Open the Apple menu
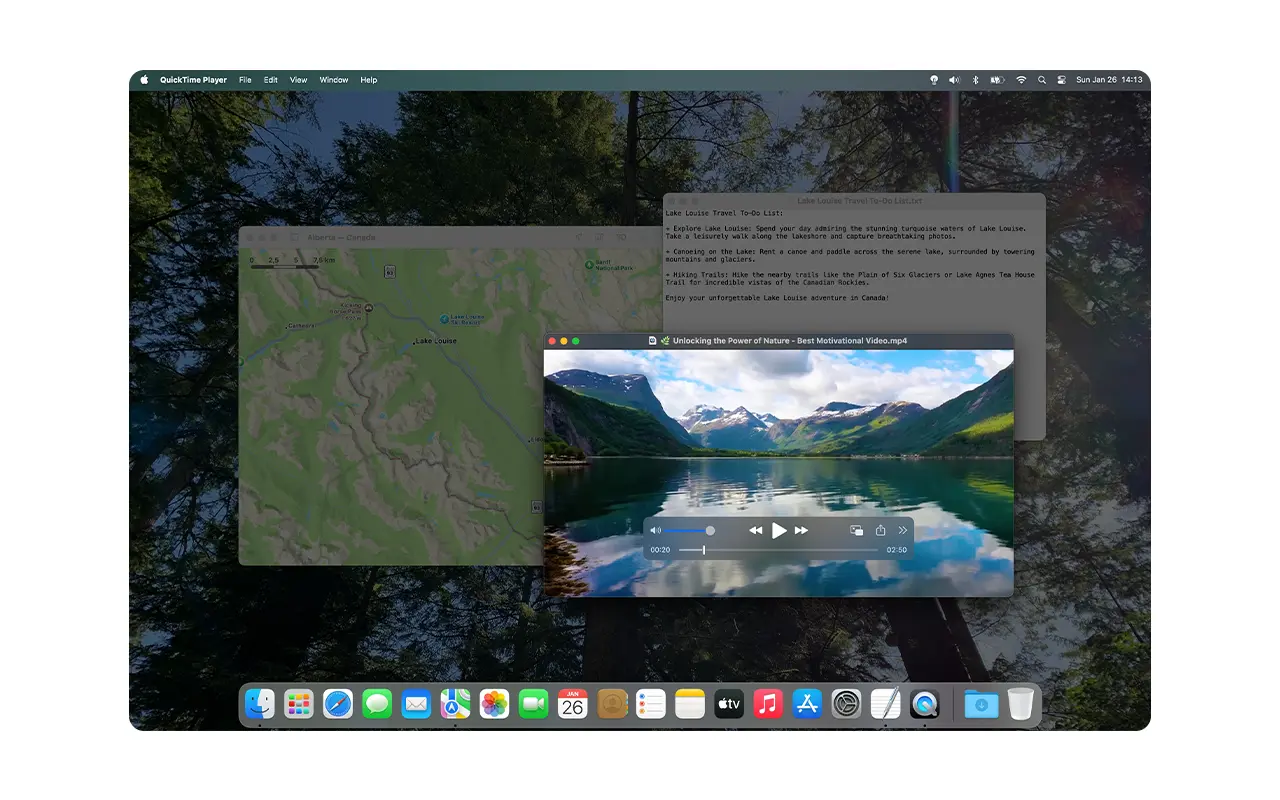Viewport: 1280px width, 800px height. pos(144,80)
